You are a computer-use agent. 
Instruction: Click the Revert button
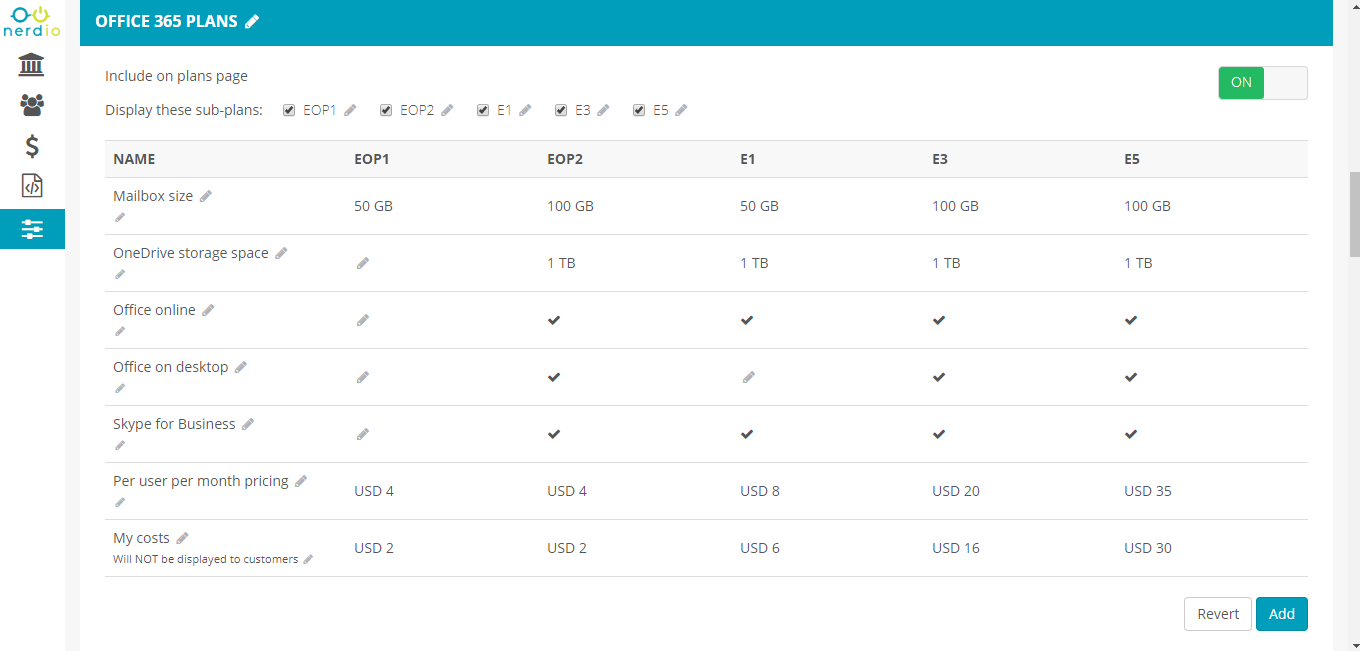point(1218,614)
